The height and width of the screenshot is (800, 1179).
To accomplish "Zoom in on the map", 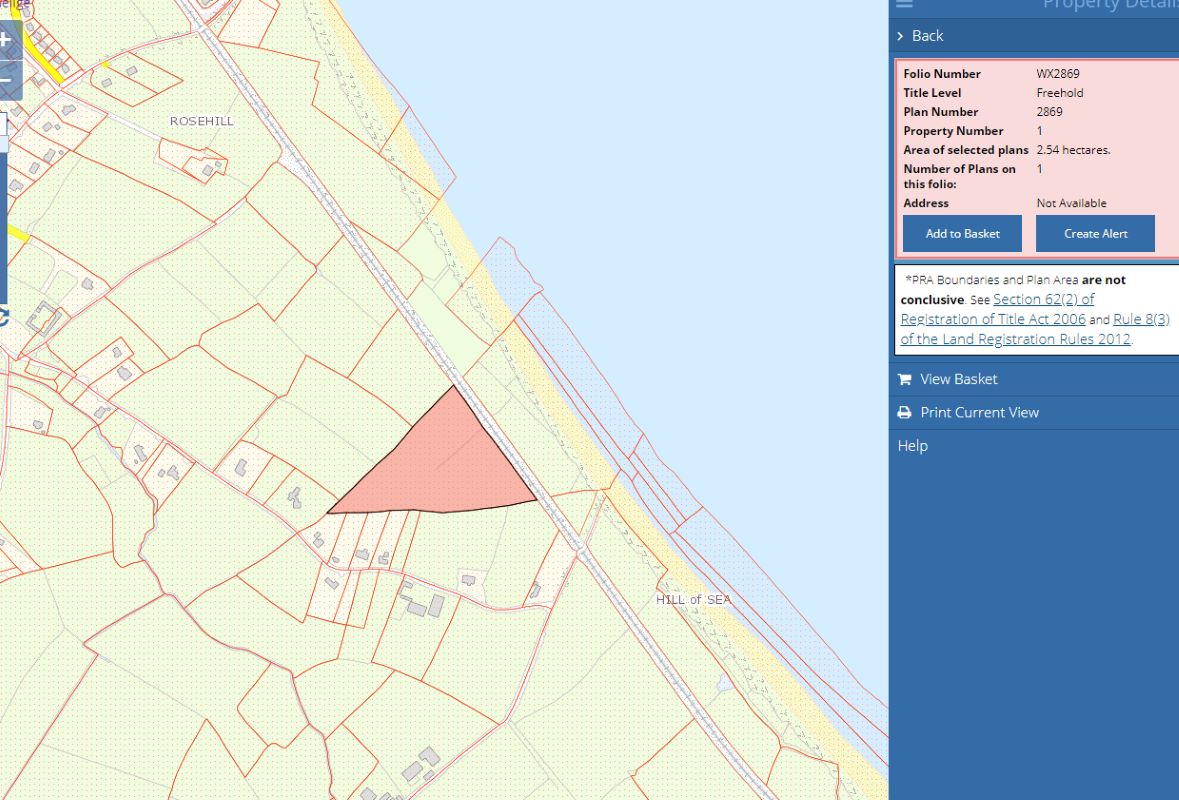I will coord(6,41).
